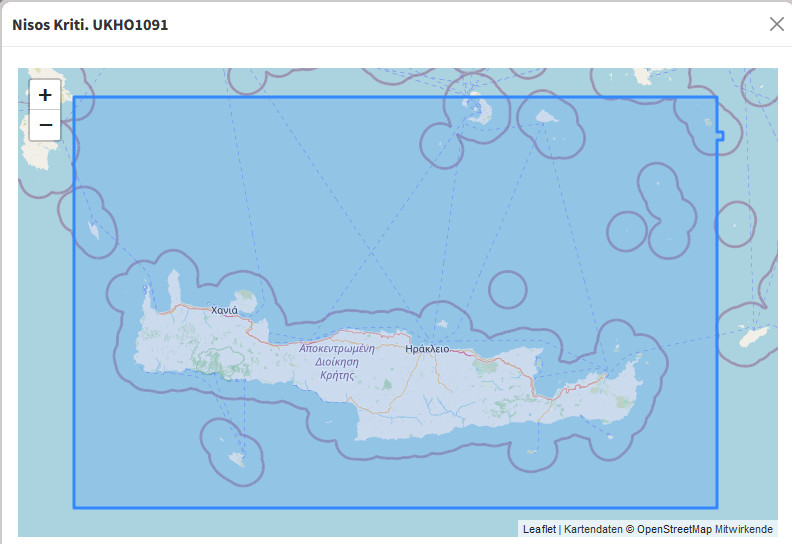Click the empty circular zone north of Heraklion
Viewport: 792px width, 544px height.
[x=507, y=290]
